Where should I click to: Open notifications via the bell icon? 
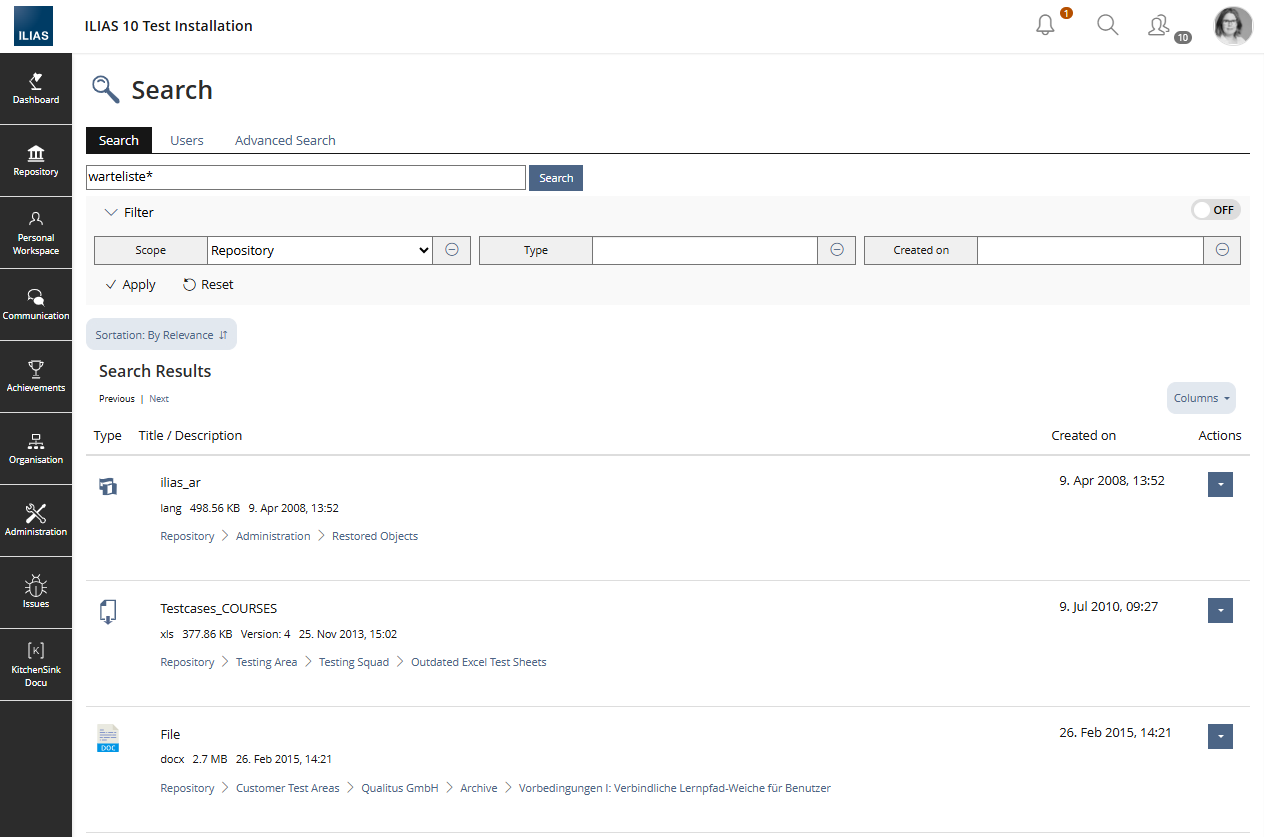[x=1045, y=25]
